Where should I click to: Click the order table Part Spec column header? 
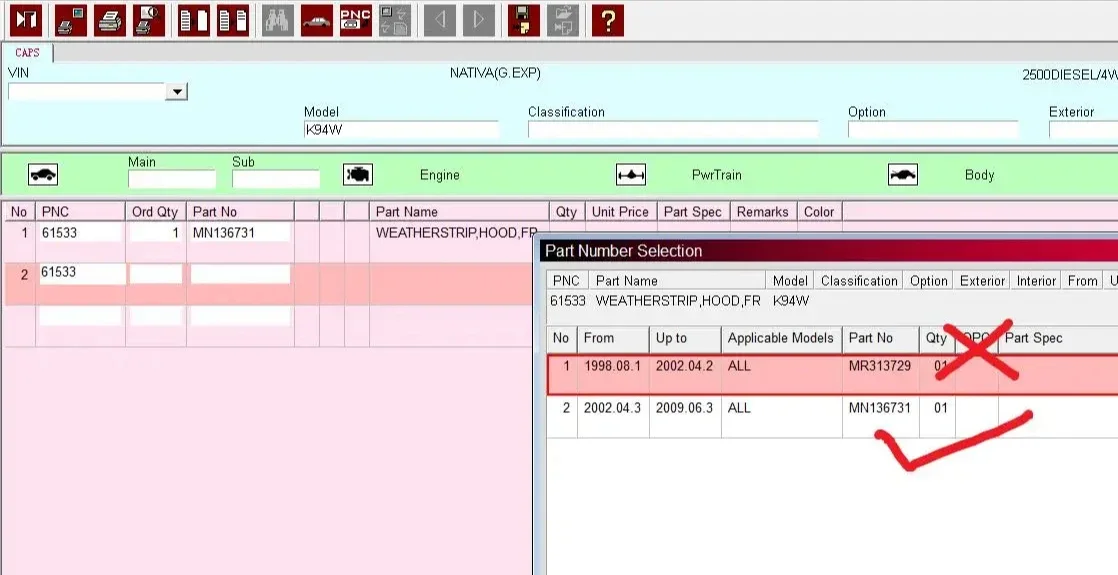pos(693,212)
